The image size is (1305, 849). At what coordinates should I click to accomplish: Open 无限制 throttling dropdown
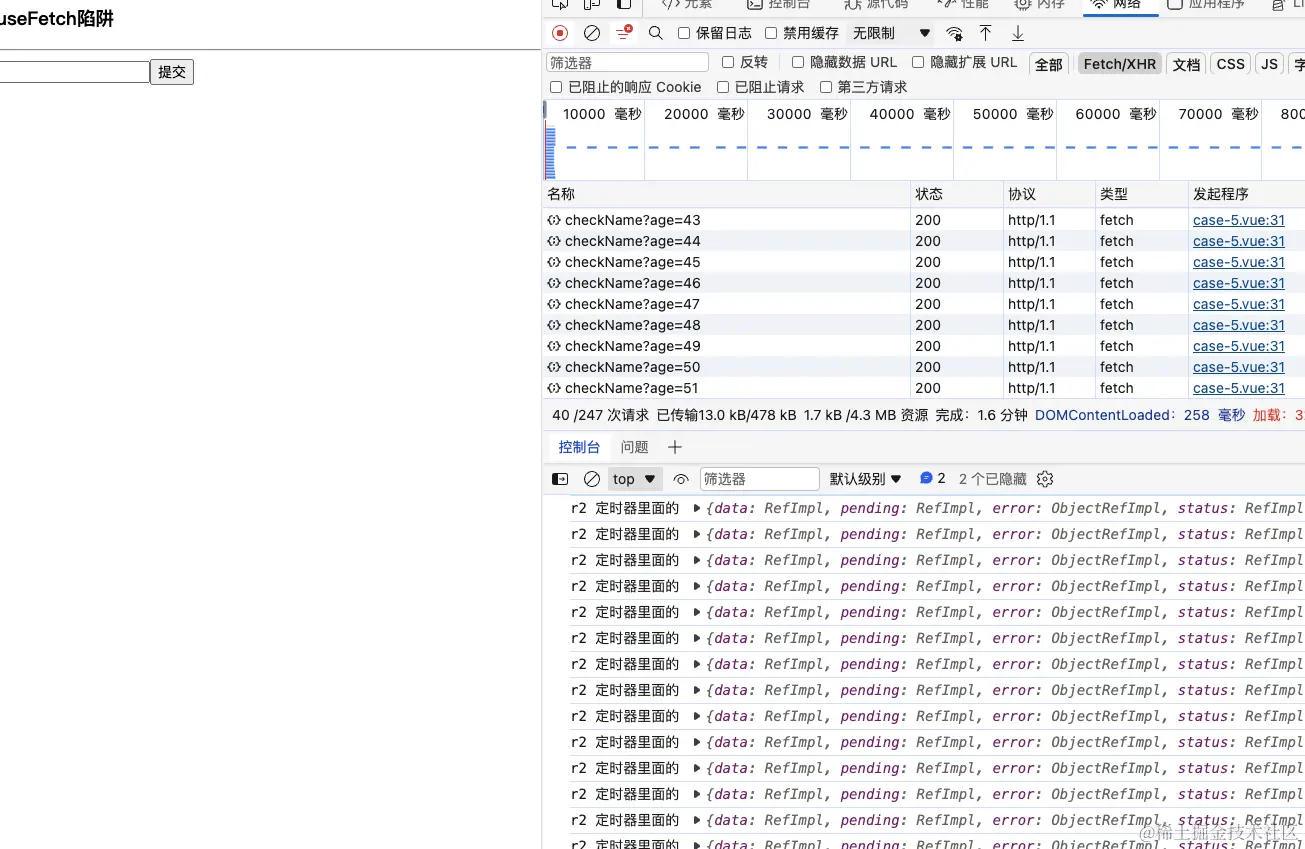click(x=890, y=33)
